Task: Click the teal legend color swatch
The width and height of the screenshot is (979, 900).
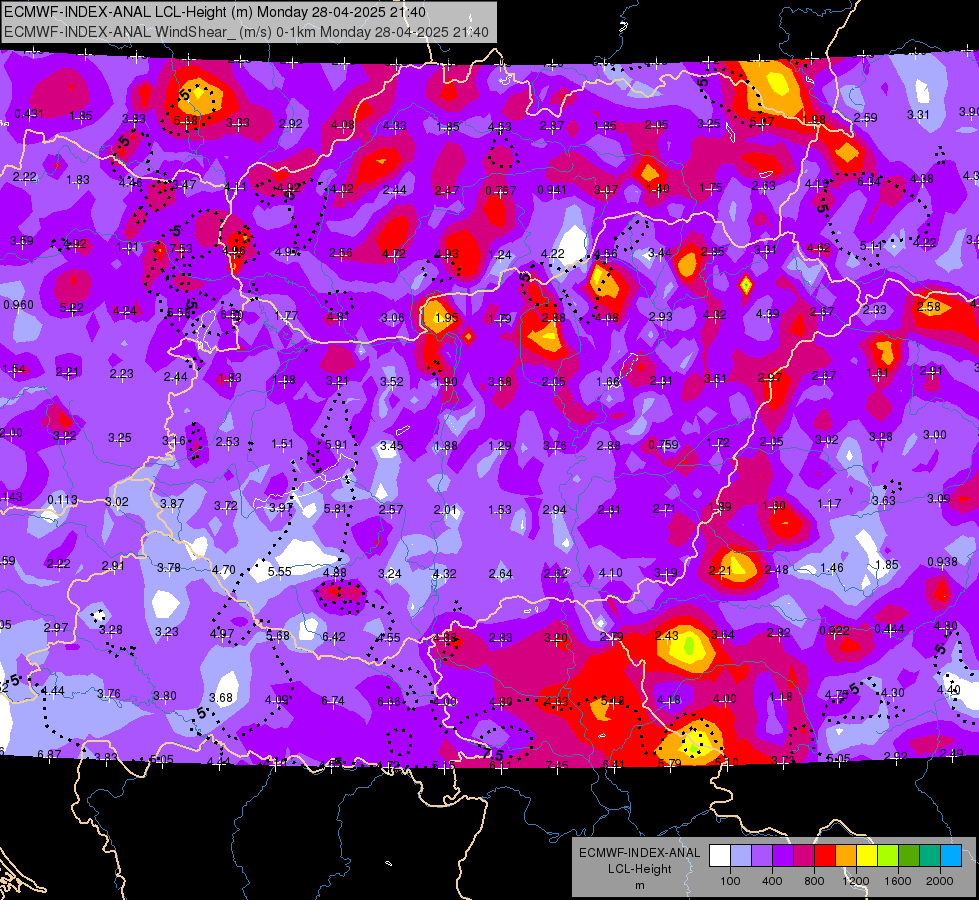Action: tap(930, 856)
